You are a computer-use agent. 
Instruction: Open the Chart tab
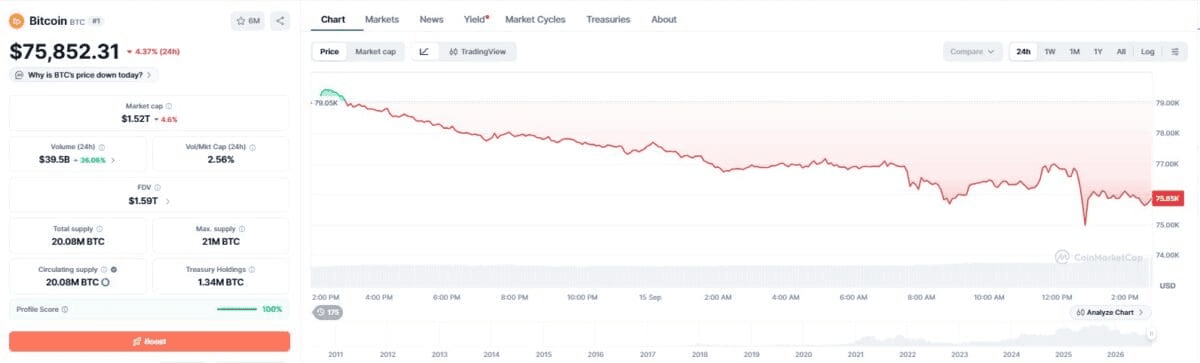pyautogui.click(x=333, y=19)
